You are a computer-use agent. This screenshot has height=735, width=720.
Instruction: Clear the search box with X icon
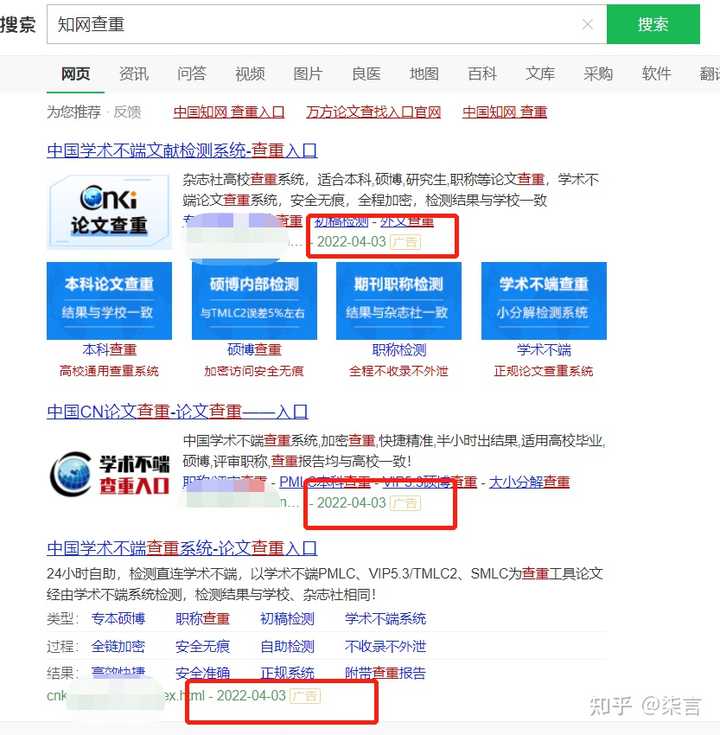[587, 24]
